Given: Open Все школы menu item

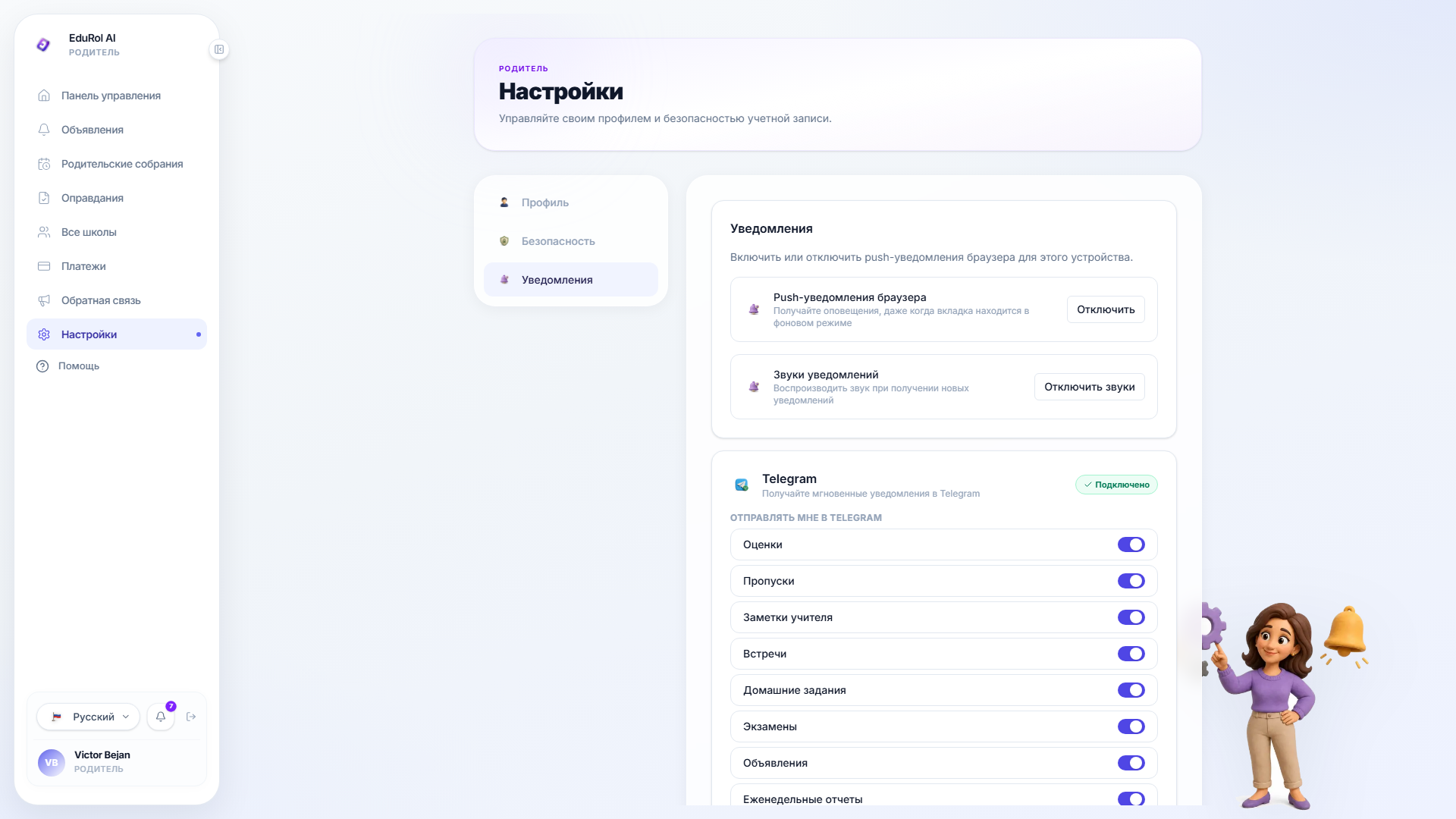Looking at the screenshot, I should coord(117,232).
